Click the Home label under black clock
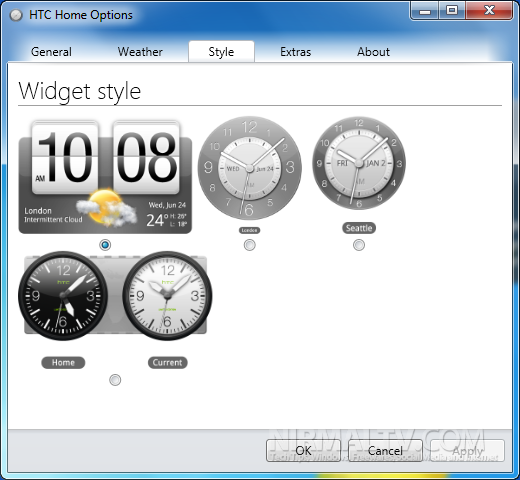Image resolution: width=520 pixels, height=480 pixels. click(x=63, y=362)
